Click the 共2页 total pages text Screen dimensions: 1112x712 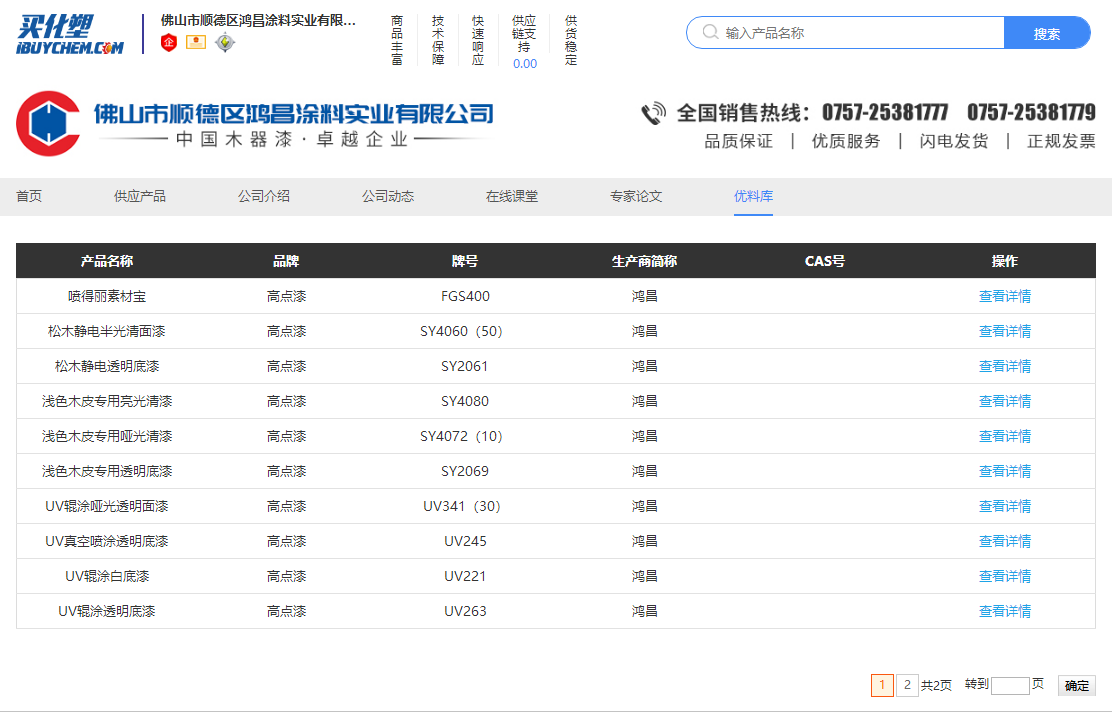pyautogui.click(x=936, y=686)
